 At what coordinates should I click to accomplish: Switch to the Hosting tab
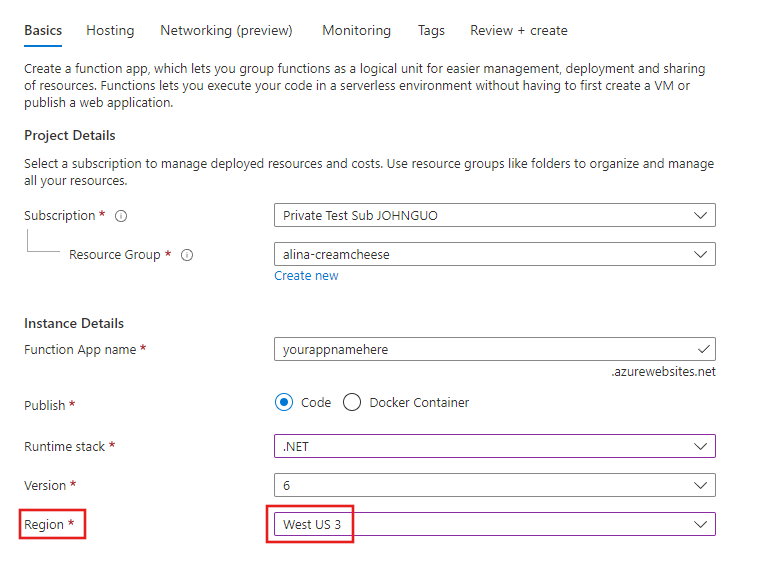coord(110,30)
